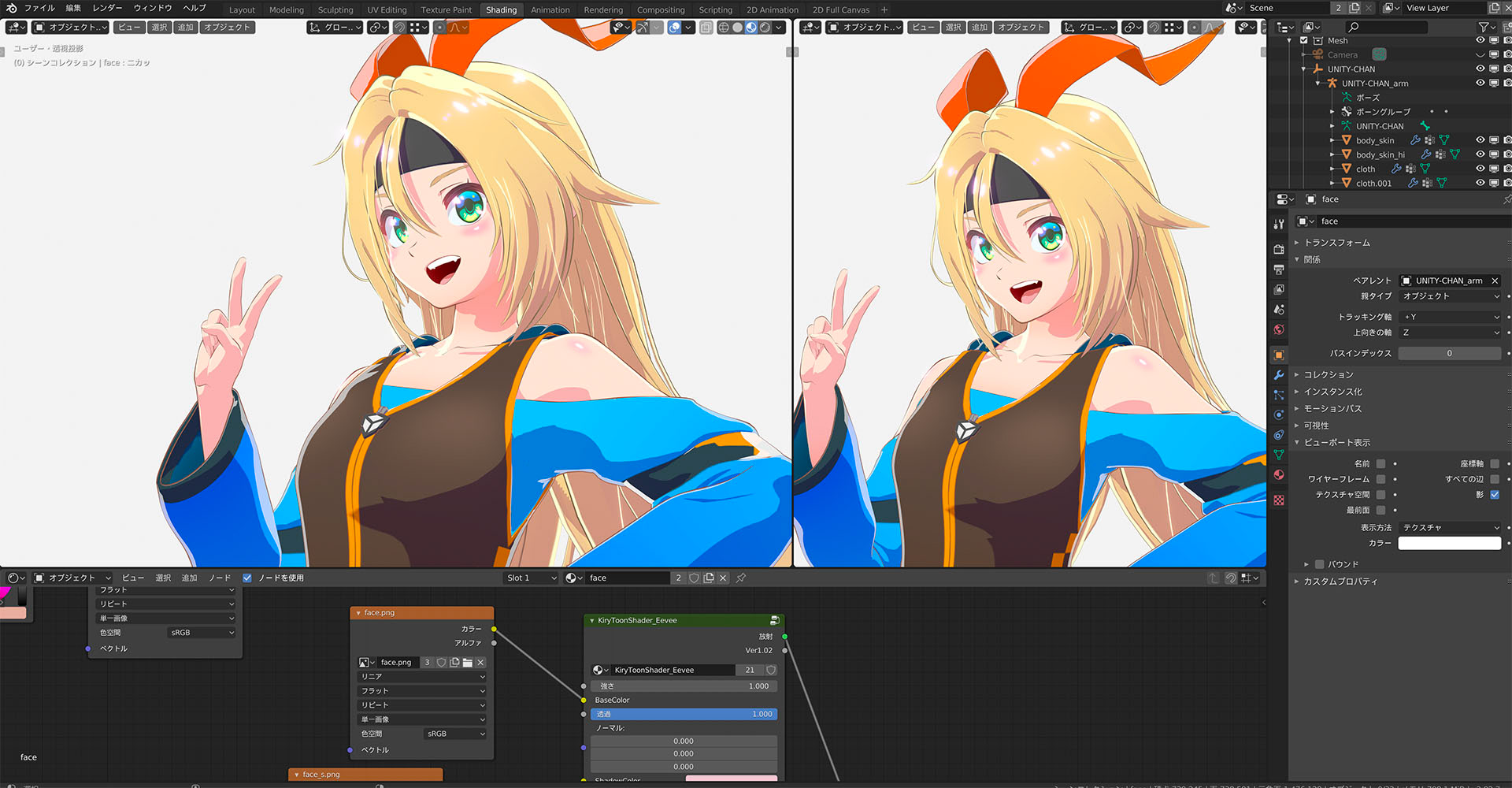The width and height of the screenshot is (1512, 788).
Task: Open the ウィンドウ menu
Action: point(153,8)
